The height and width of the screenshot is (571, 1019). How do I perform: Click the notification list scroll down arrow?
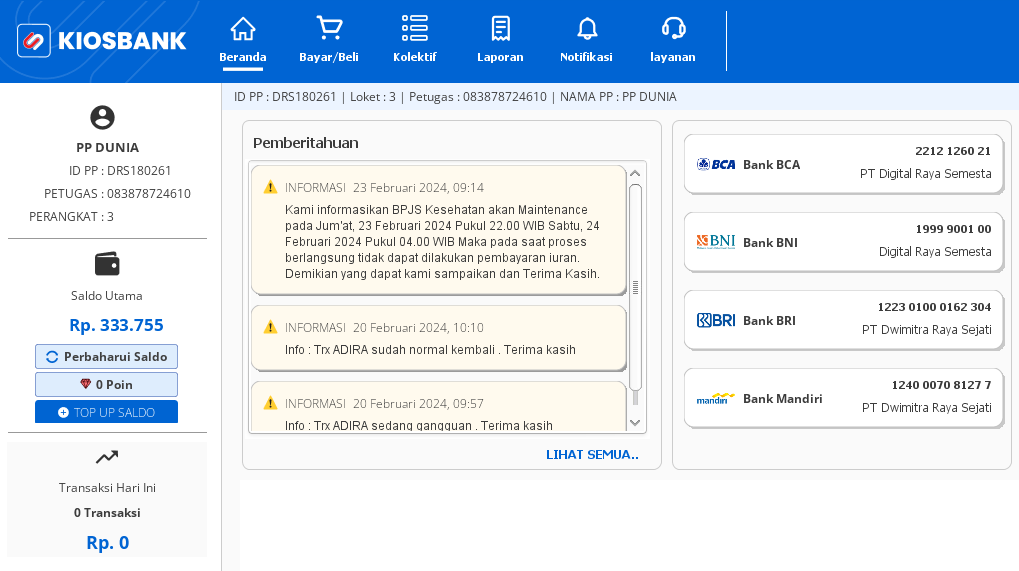click(x=636, y=423)
